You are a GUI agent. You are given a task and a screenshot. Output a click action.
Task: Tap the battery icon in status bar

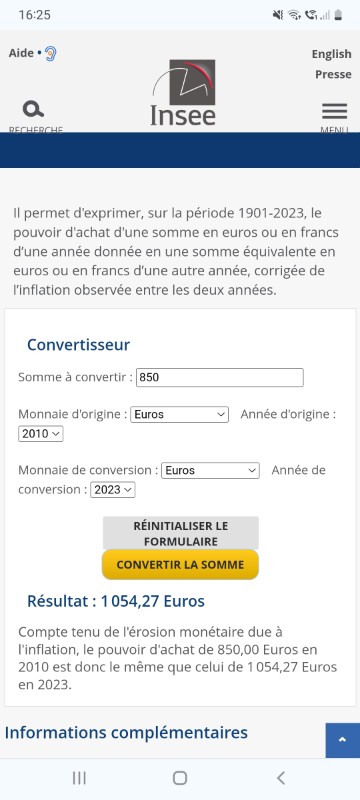(339, 15)
